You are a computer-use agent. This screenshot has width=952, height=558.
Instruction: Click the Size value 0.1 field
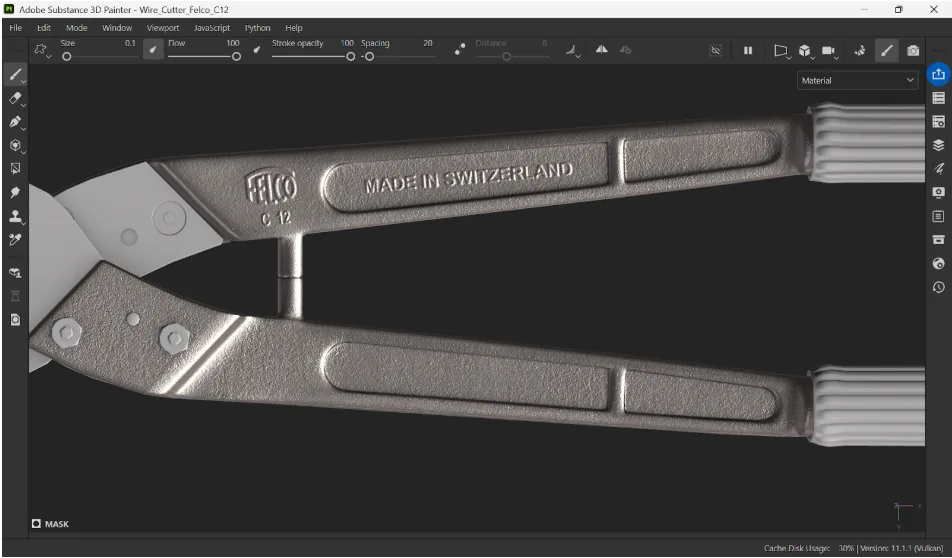click(x=130, y=43)
